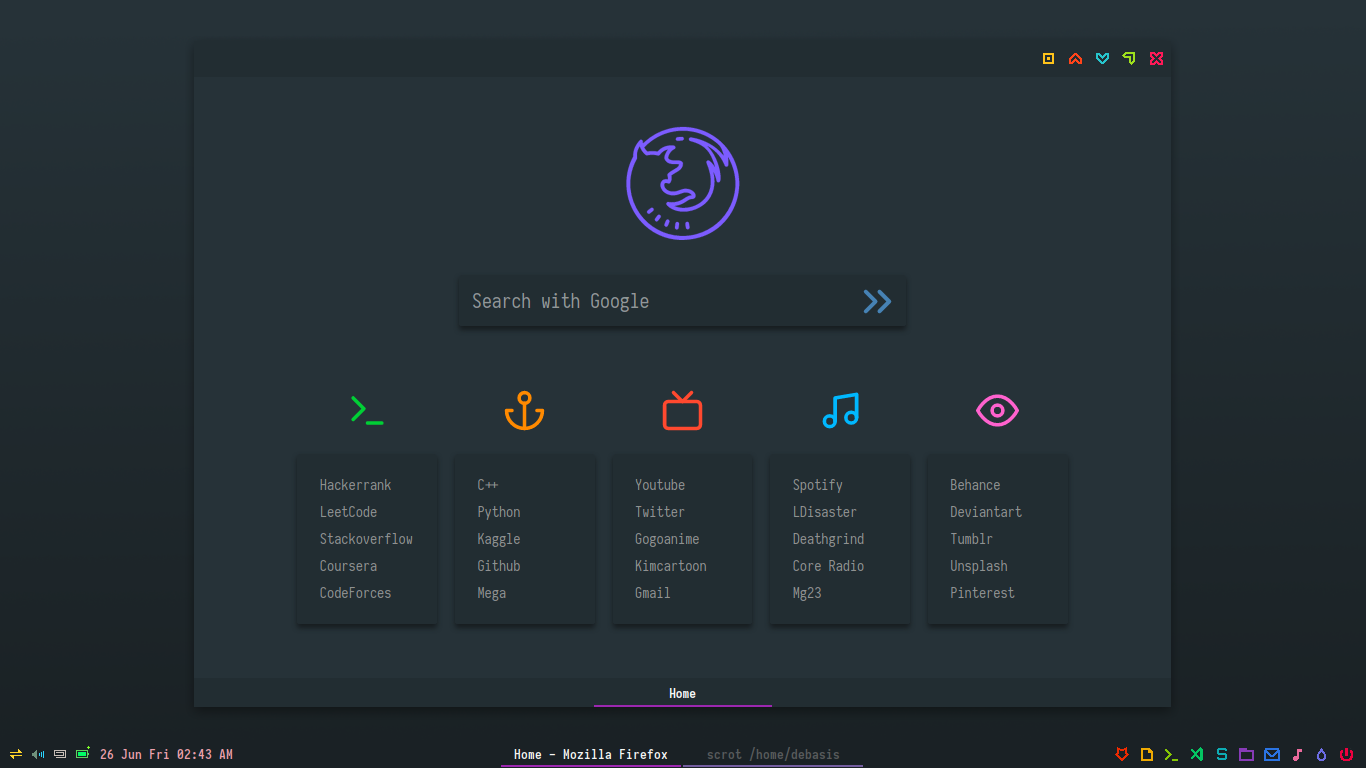Open the Stackoverflow link
The width and height of the screenshot is (1366, 768).
coord(366,539)
